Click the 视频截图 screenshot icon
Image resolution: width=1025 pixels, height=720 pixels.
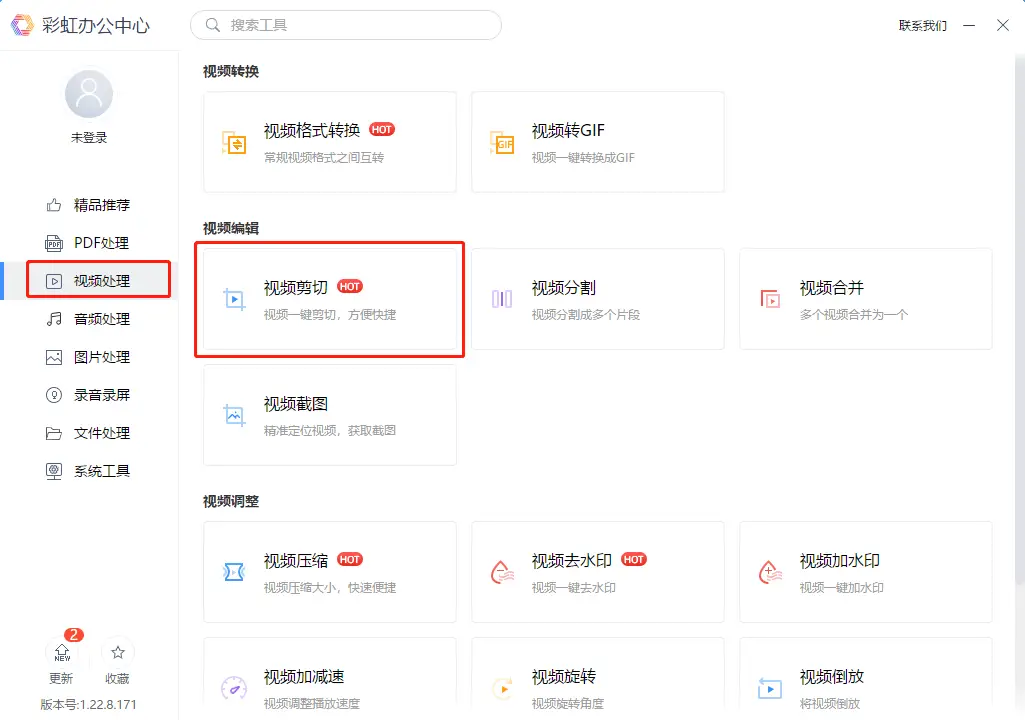point(234,415)
